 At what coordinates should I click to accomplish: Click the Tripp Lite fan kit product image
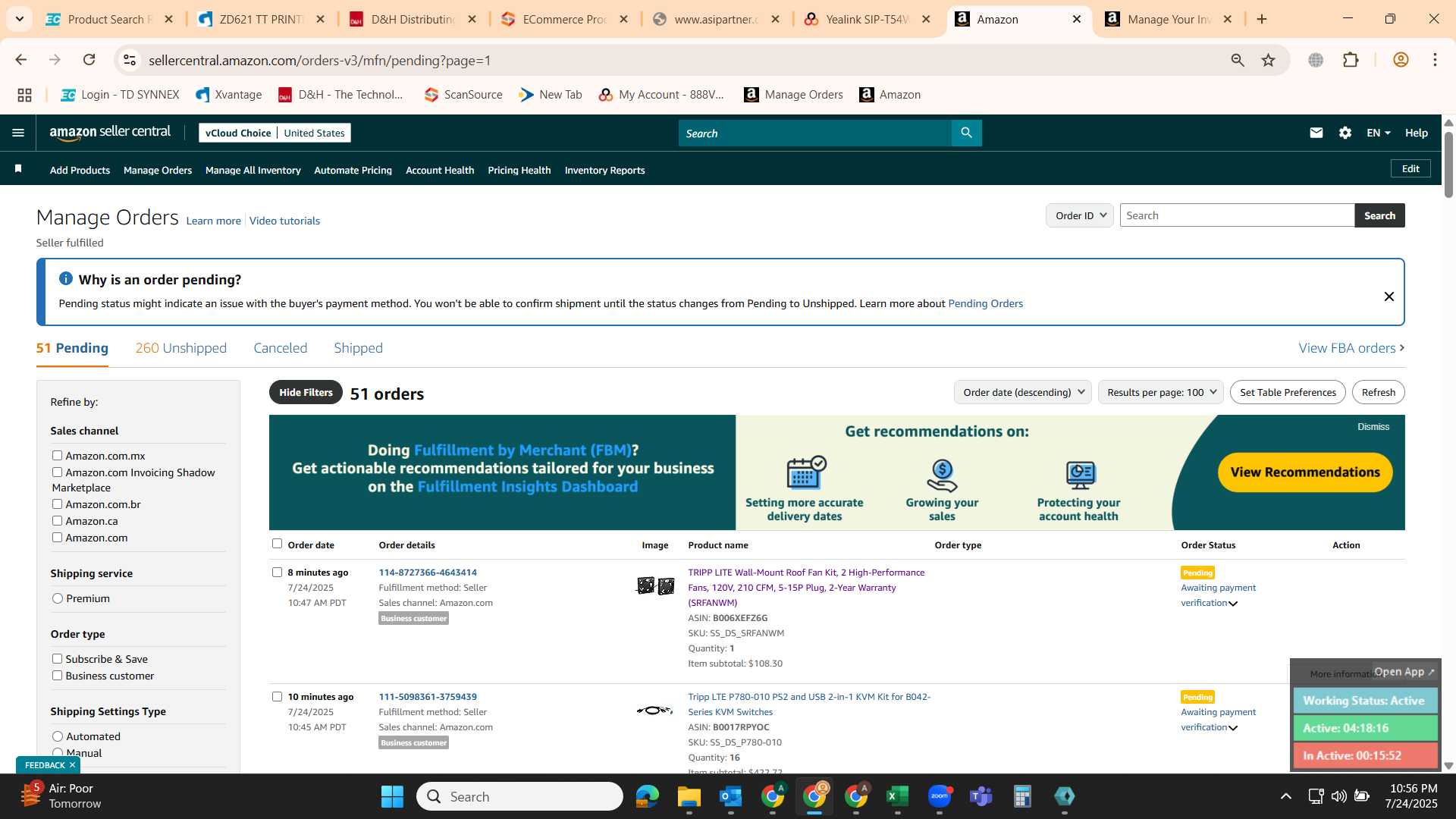pyautogui.click(x=655, y=585)
